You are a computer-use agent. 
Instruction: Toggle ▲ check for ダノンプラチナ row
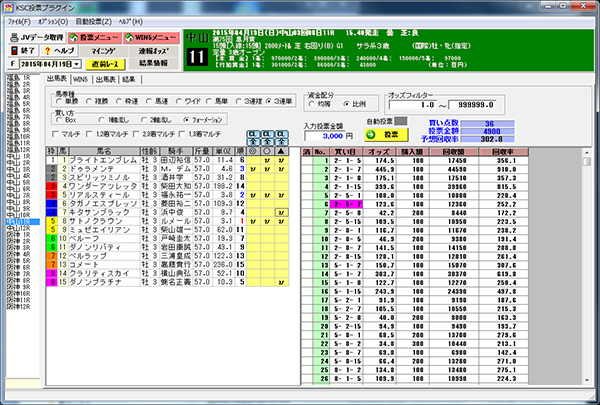point(281,283)
